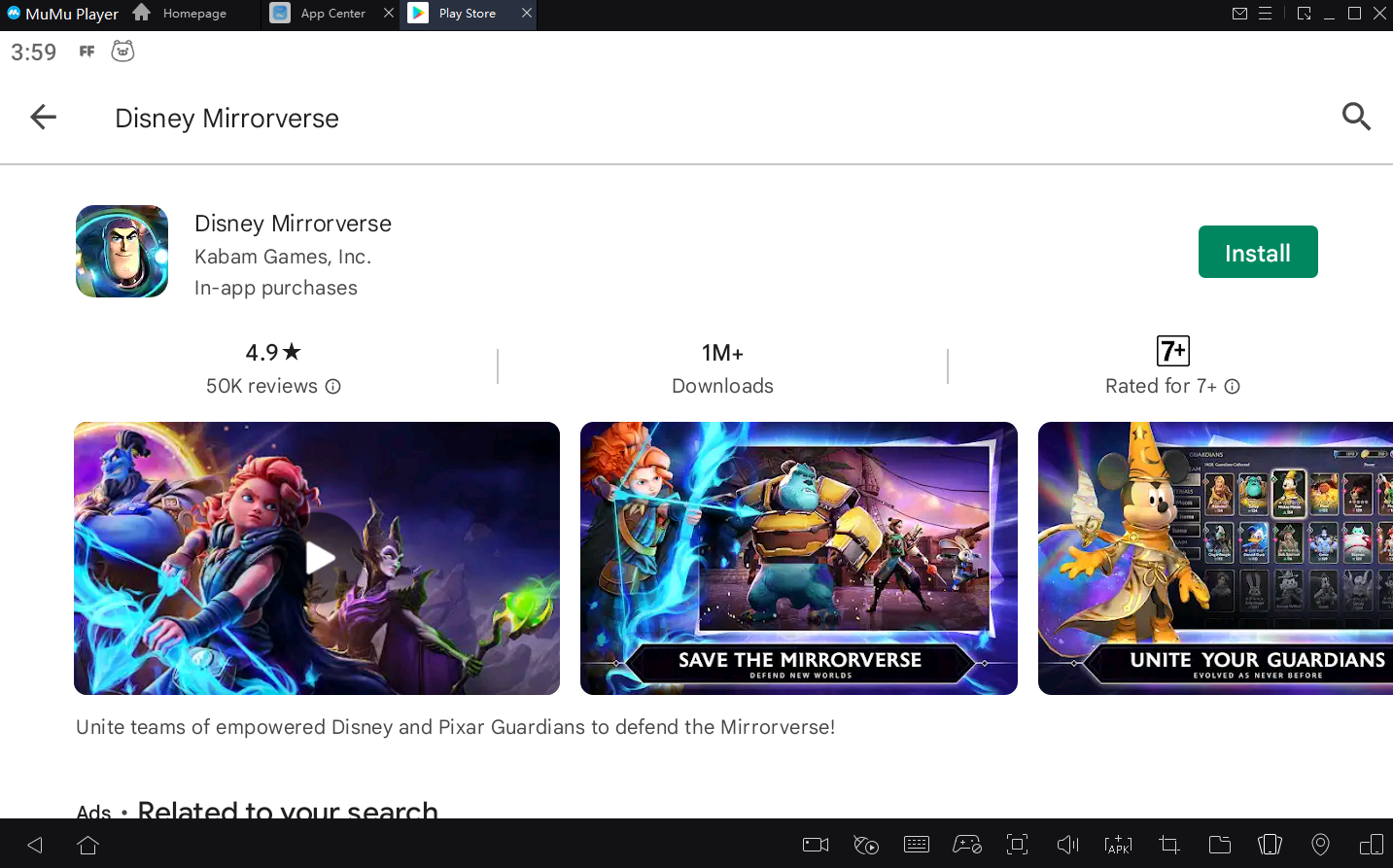Open the Unite Your Guardians screenshot

coord(1215,558)
